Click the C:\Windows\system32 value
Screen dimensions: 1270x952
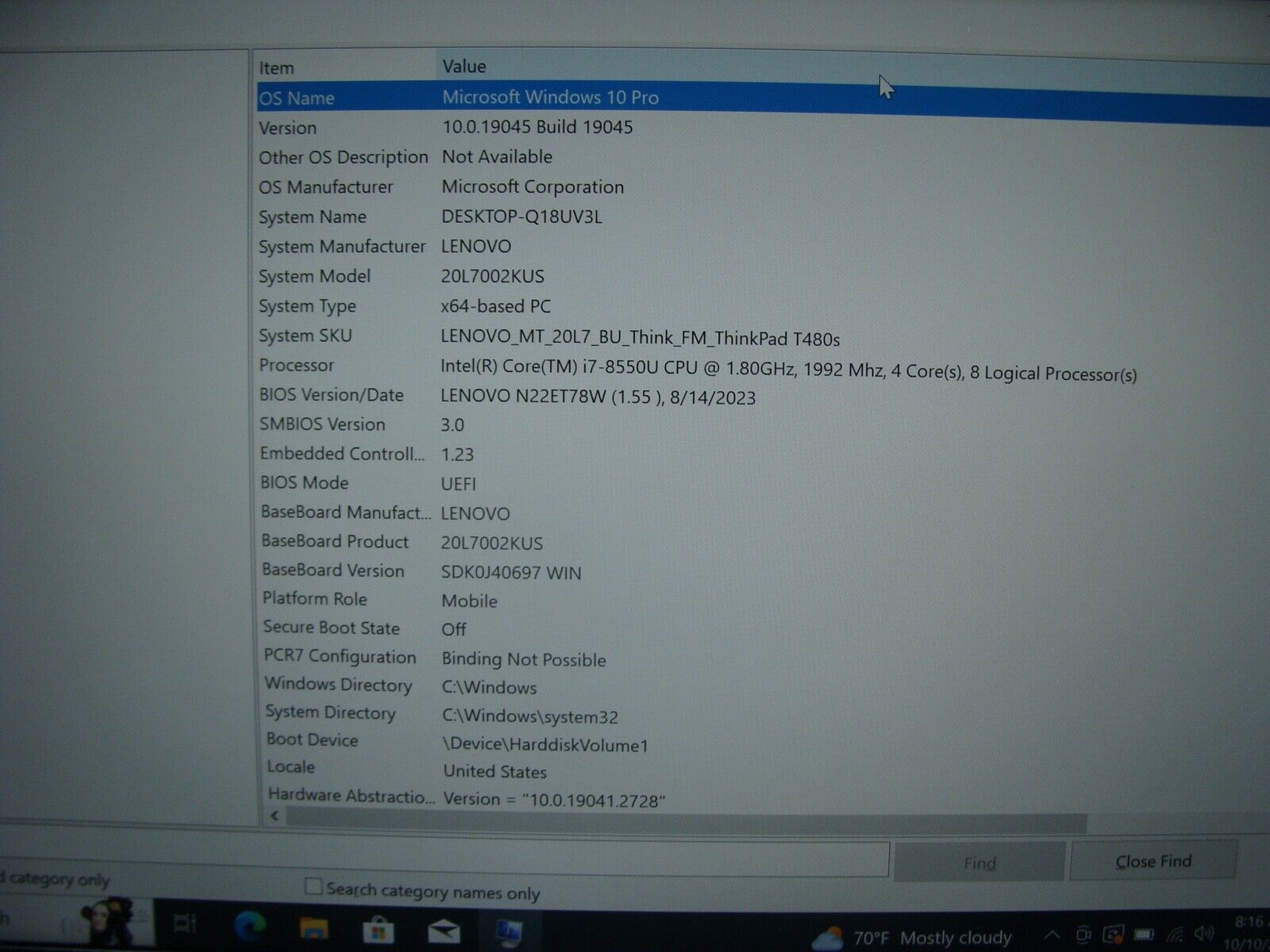click(530, 716)
